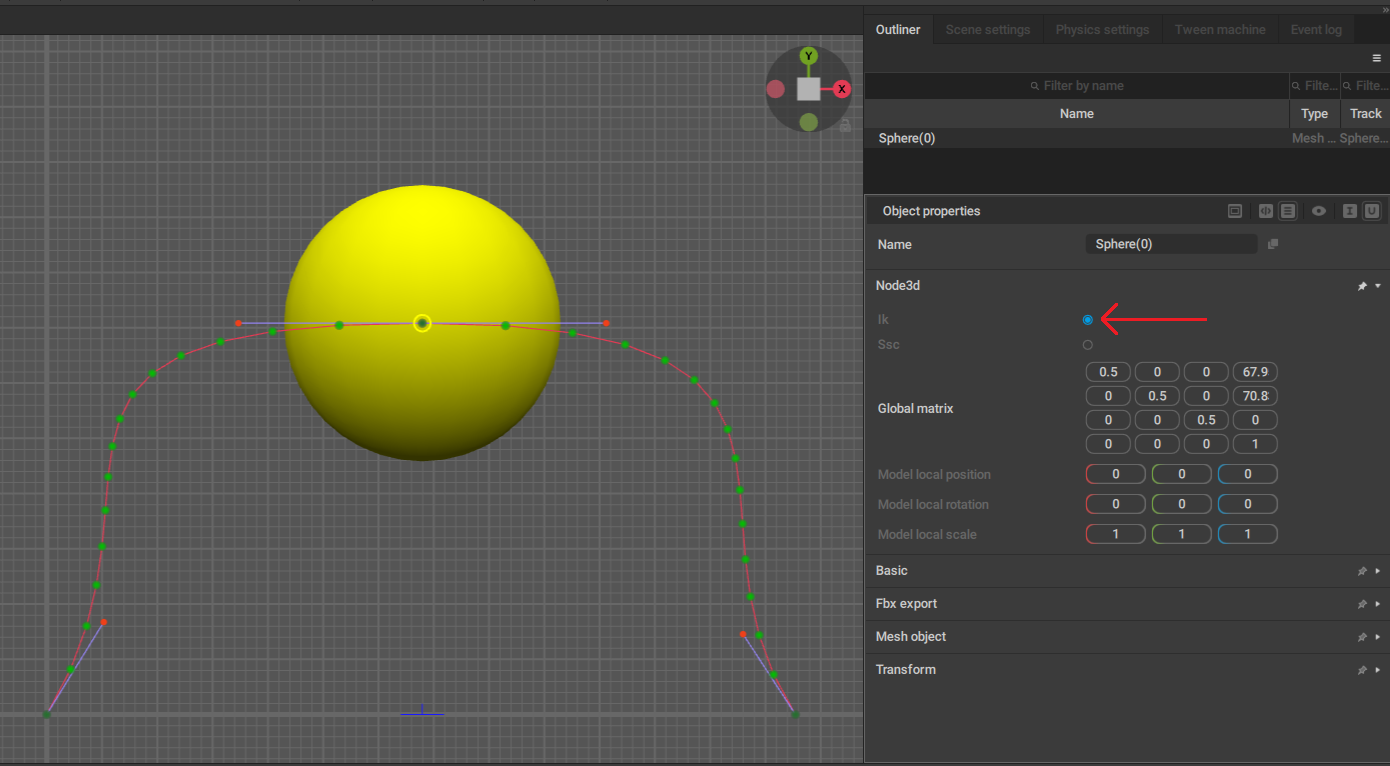Click the Type column filter field
The image size is (1390, 766).
[x=1315, y=86]
